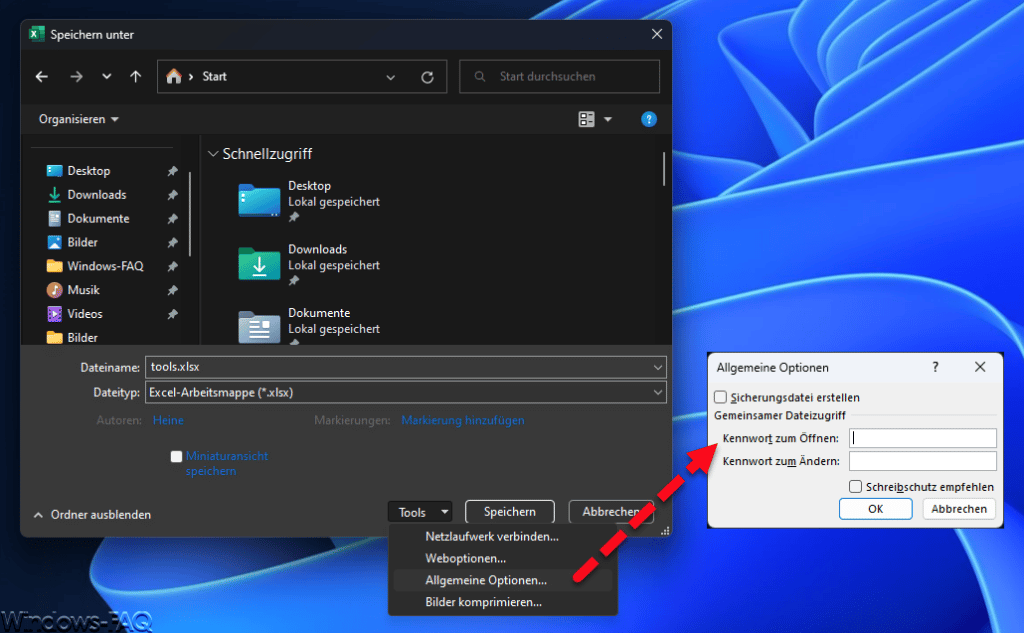This screenshot has height=633, width=1024.
Task: Collapse folders with Ordner ausblenden
Action: pos(92,515)
